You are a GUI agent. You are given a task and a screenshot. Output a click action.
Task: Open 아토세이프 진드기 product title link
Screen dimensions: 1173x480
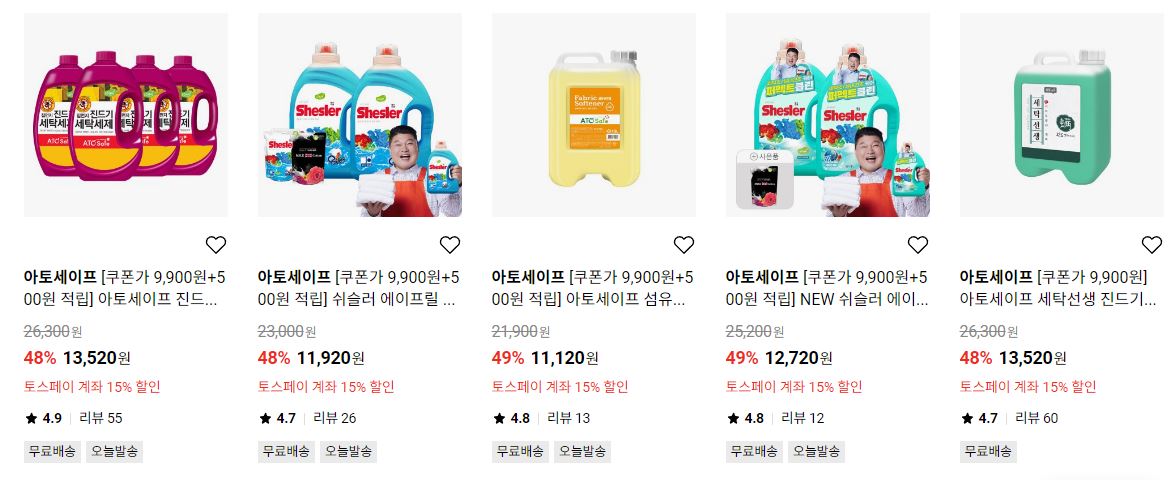pyautogui.click(x=125, y=289)
